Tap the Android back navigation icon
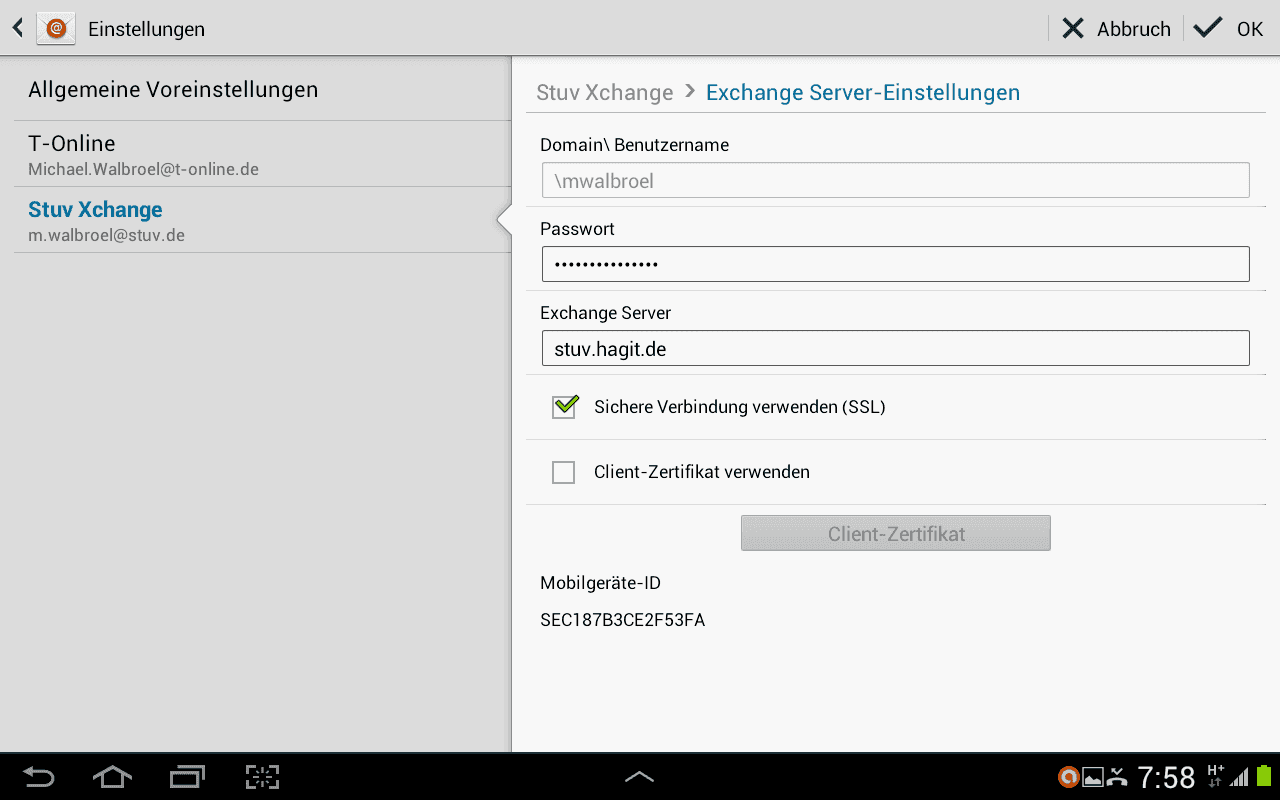The image size is (1280, 800). click(x=39, y=777)
